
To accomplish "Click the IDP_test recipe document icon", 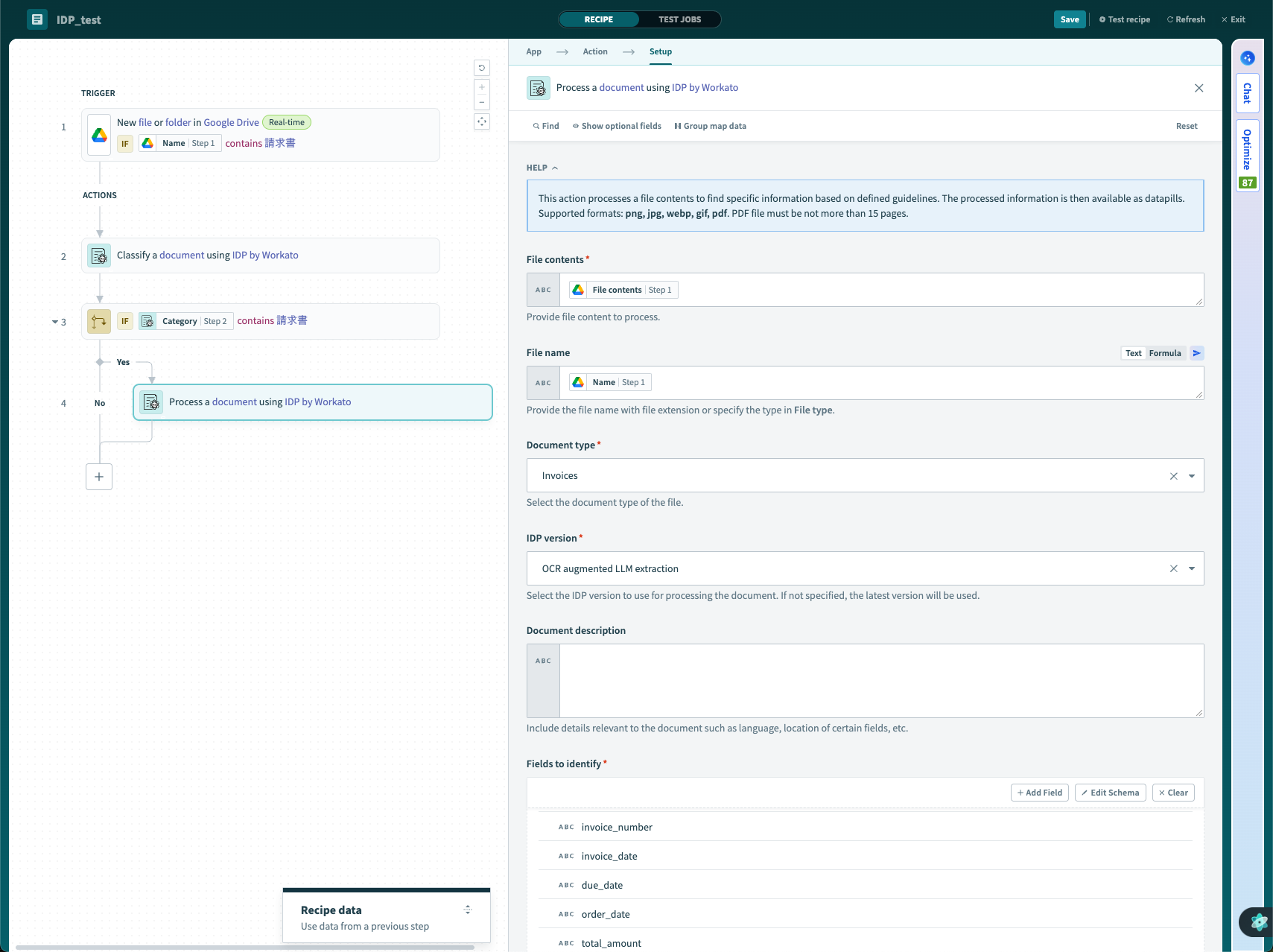I will 37,19.
